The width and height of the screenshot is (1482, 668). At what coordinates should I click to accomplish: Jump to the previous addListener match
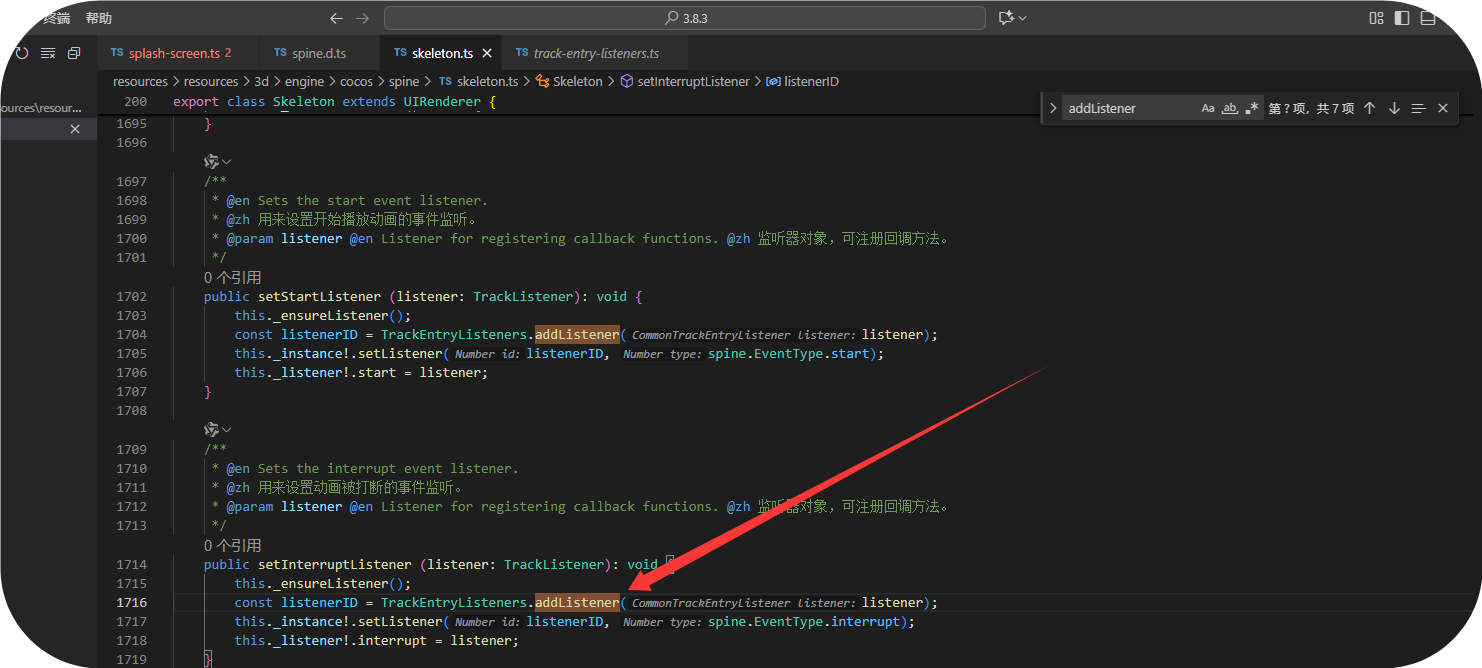pyautogui.click(x=1370, y=108)
